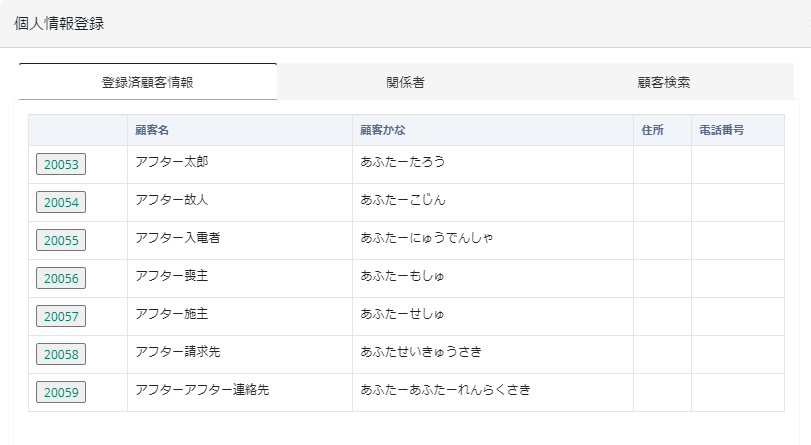Viewport: 811px width, 445px height.
Task: Select the あふたせいきゅうさき kana cell
Action: coord(421,352)
